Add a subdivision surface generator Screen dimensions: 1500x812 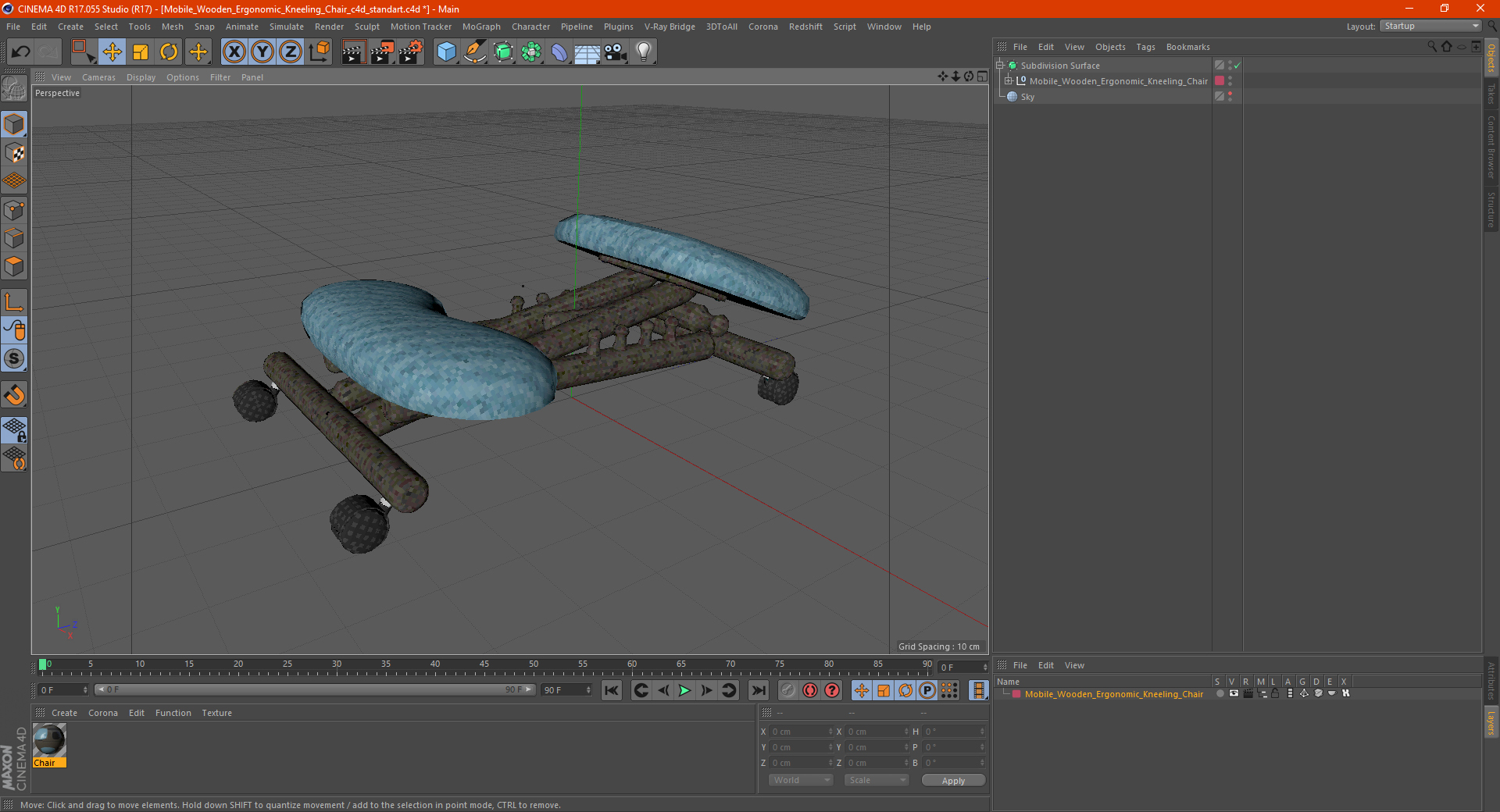[503, 52]
